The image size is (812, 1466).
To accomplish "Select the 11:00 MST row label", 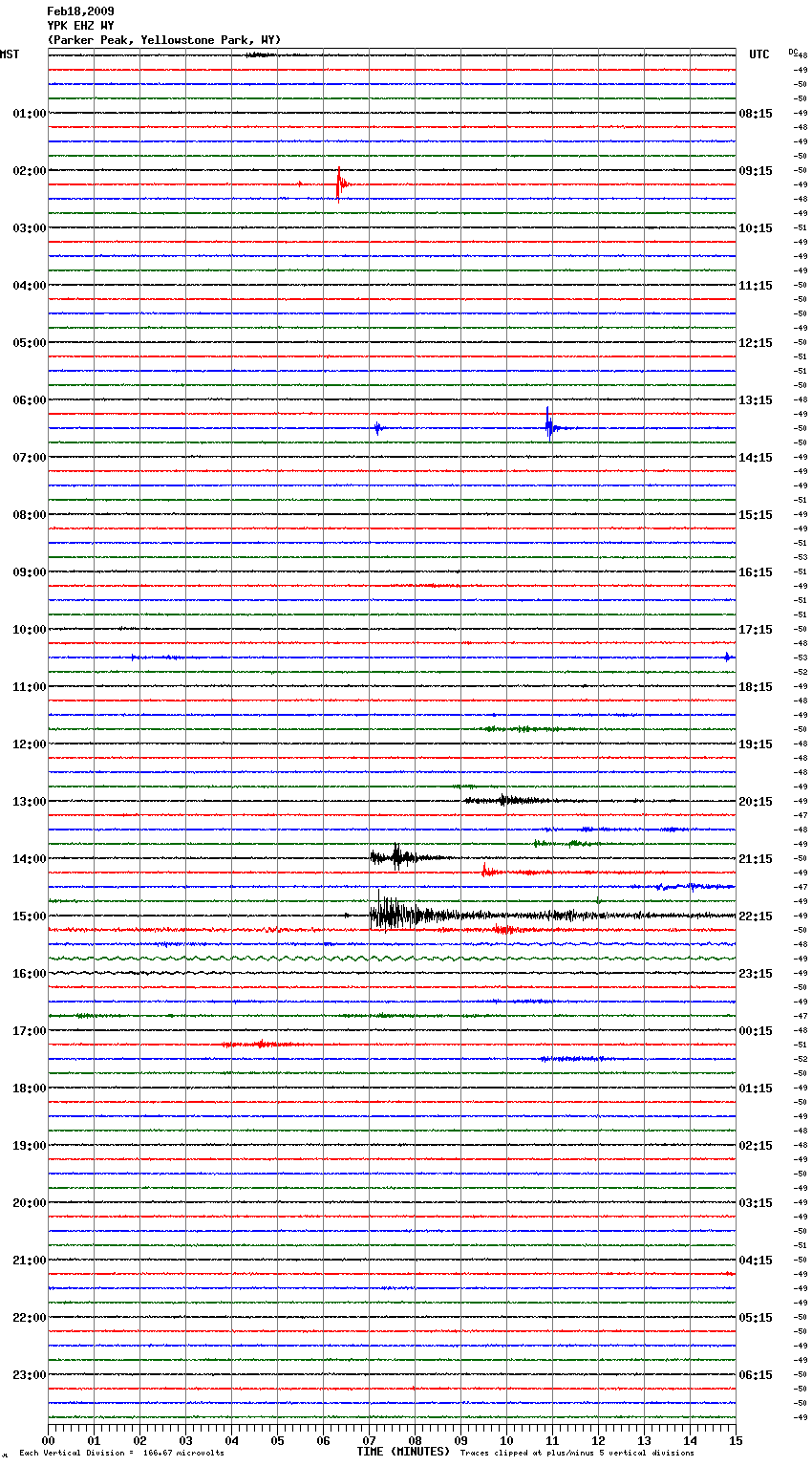I will (30, 687).
